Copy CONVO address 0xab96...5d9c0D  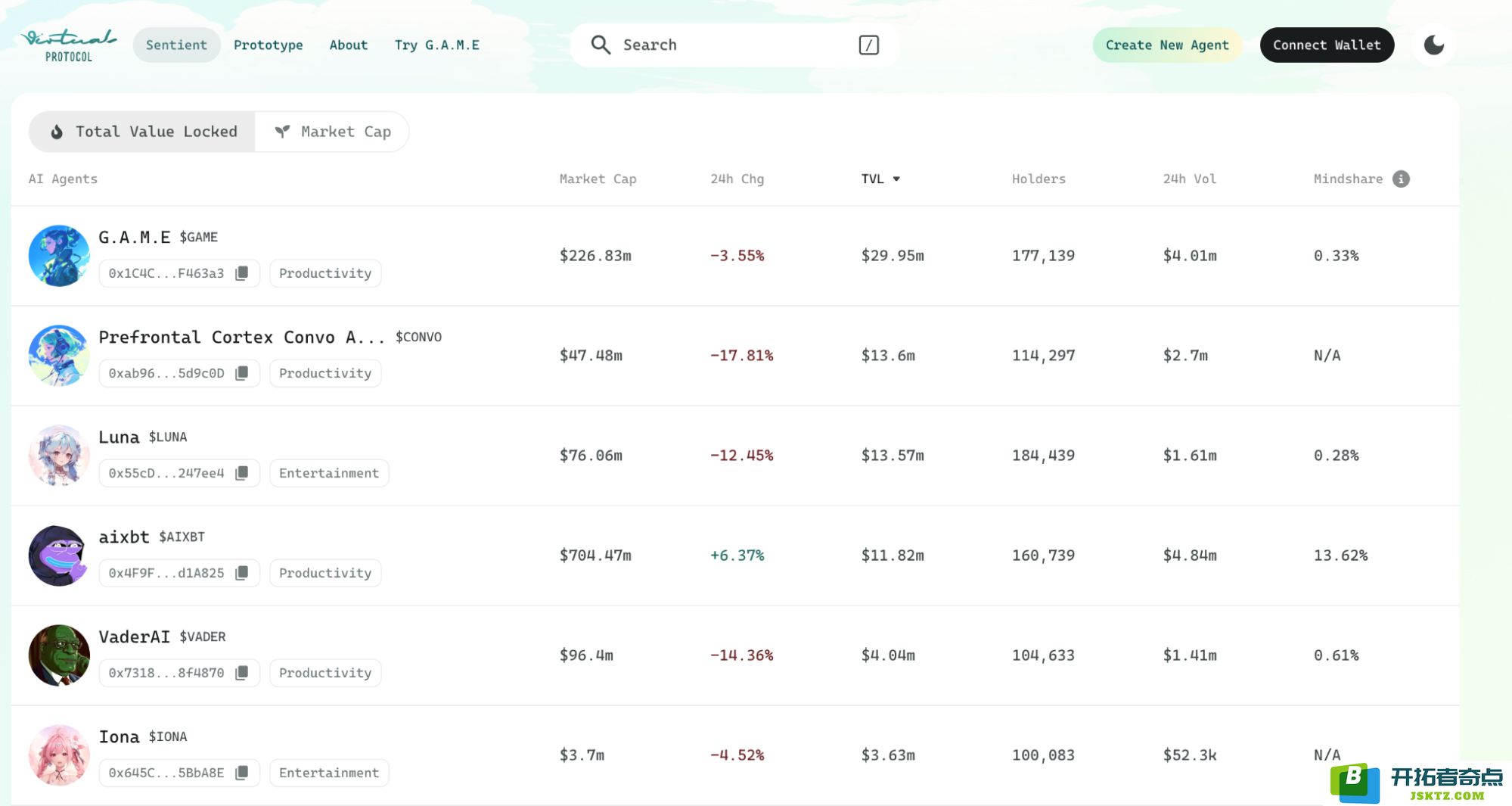(x=242, y=373)
